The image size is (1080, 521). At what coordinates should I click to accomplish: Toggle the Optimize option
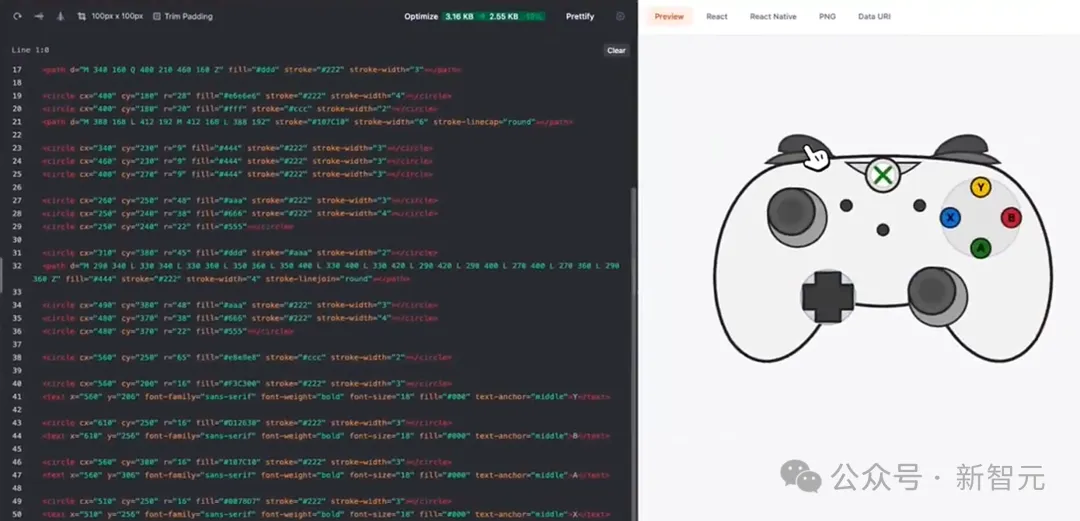421,17
